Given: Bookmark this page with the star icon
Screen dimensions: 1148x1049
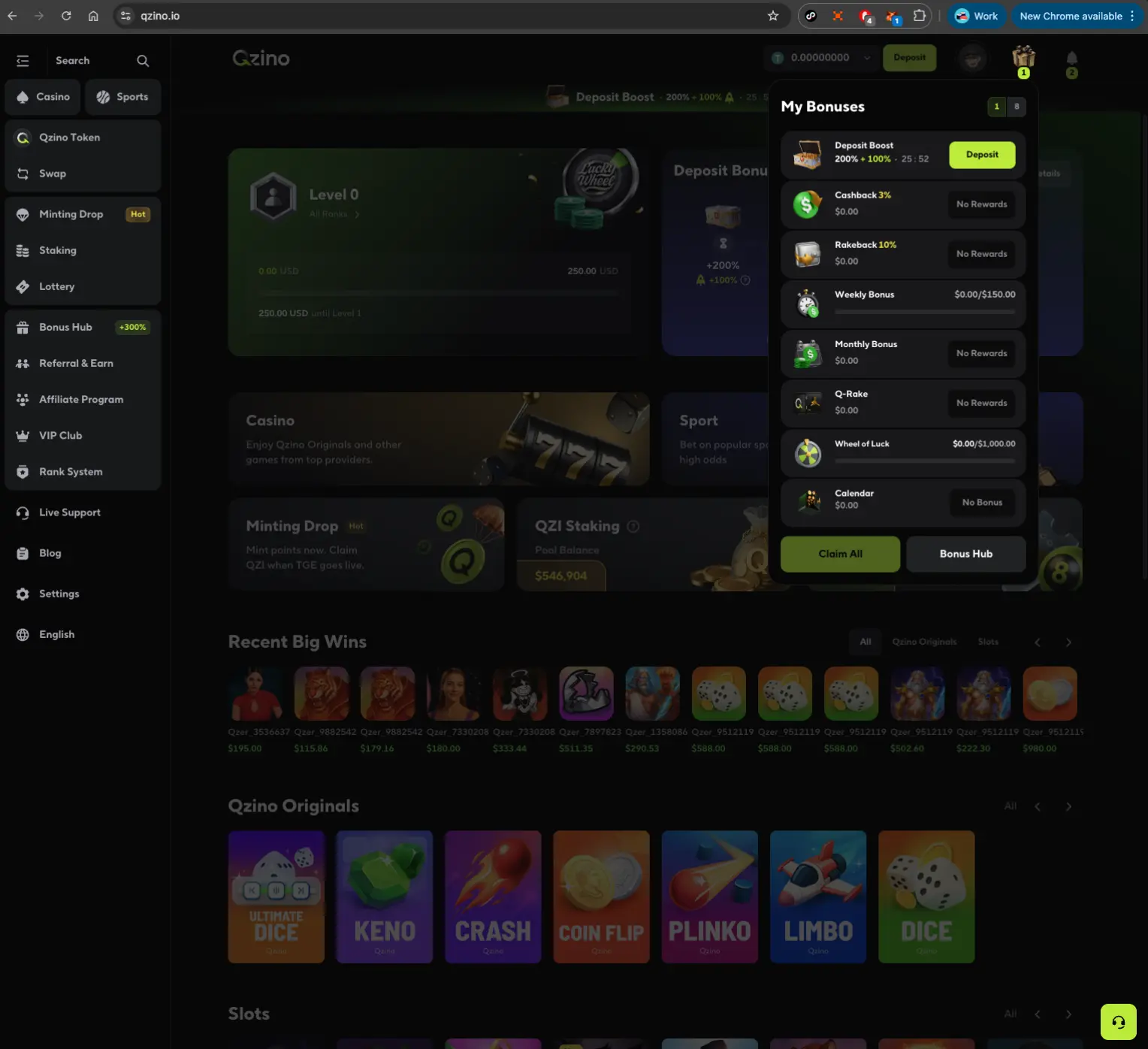Looking at the screenshot, I should point(773,16).
